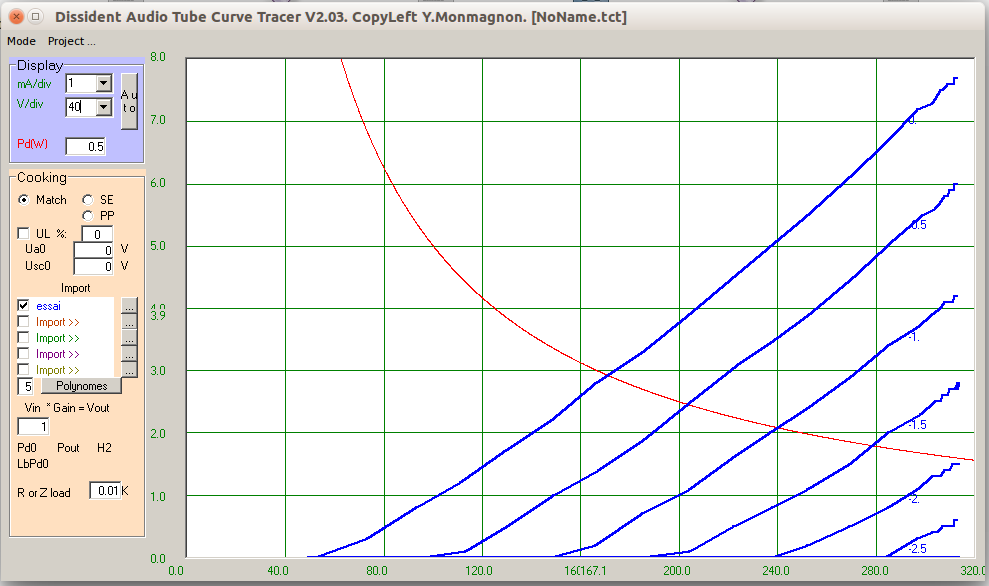This screenshot has width=989, height=586.
Task: Choose the PP radio option
Action: tap(88, 215)
